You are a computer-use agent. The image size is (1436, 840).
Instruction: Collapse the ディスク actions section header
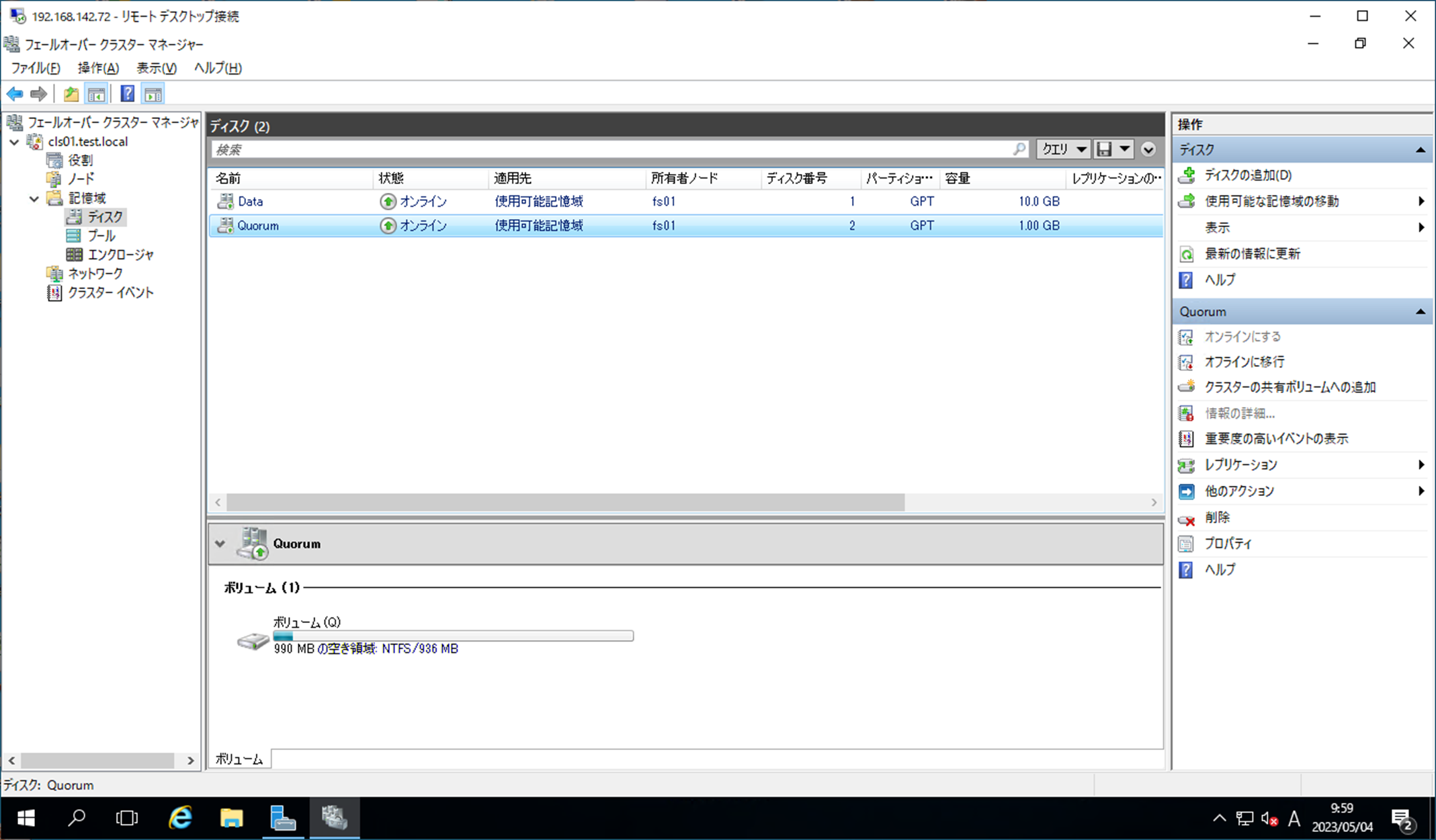[x=1420, y=150]
